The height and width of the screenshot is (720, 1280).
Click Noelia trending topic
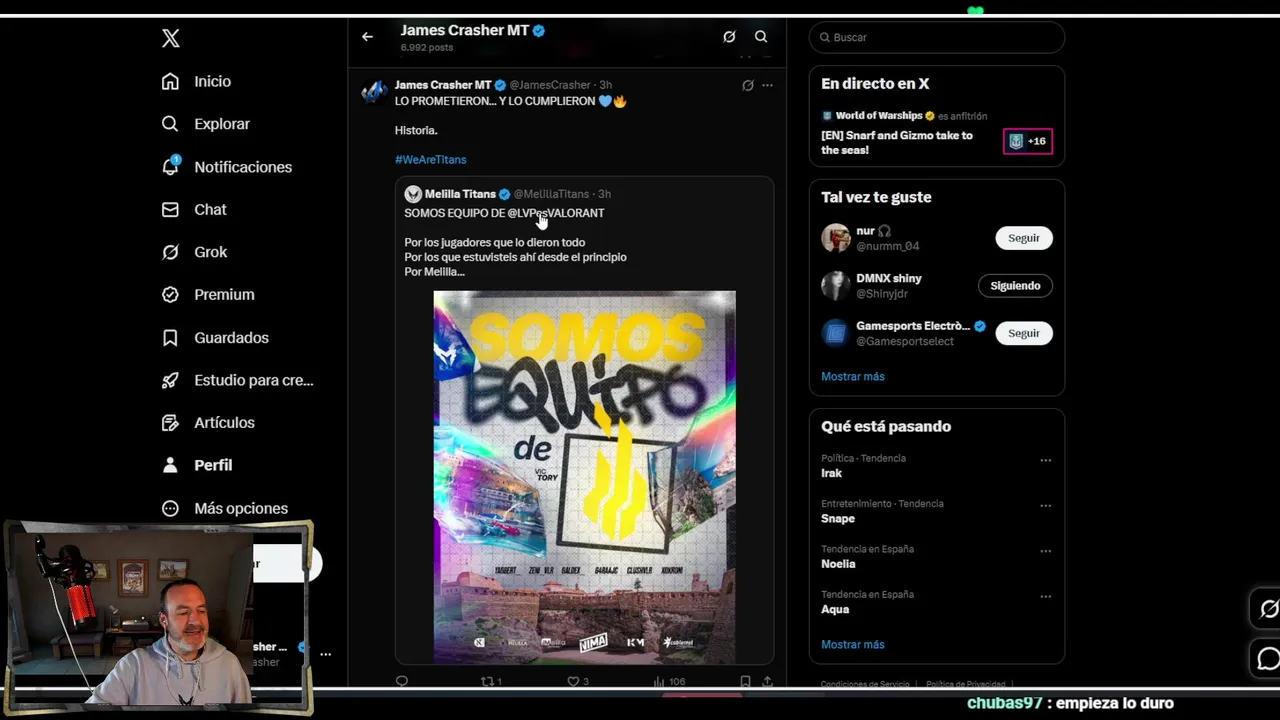pos(838,564)
